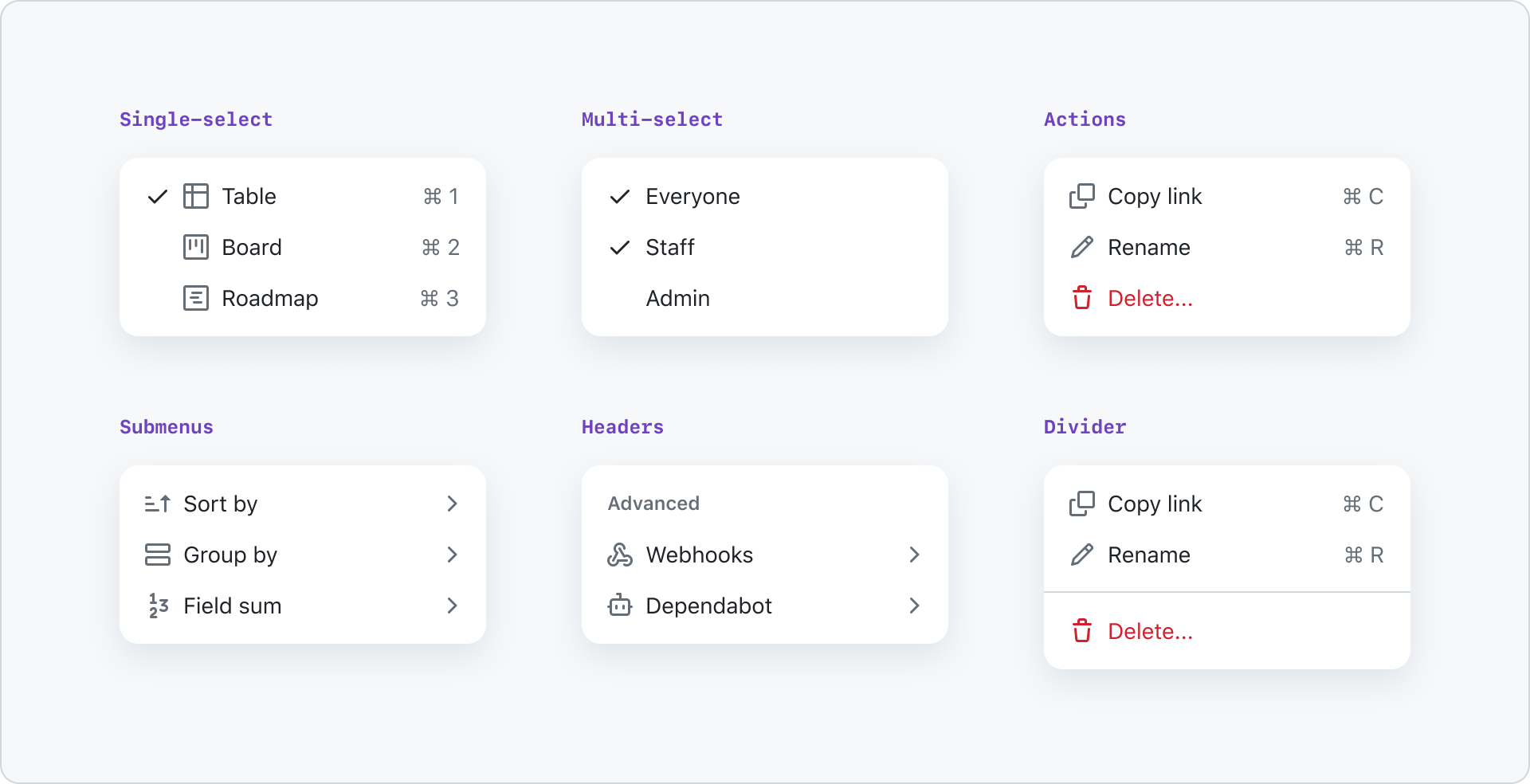
Task: Click ⌘ C shortcut in Actions menu
Action: [1363, 196]
